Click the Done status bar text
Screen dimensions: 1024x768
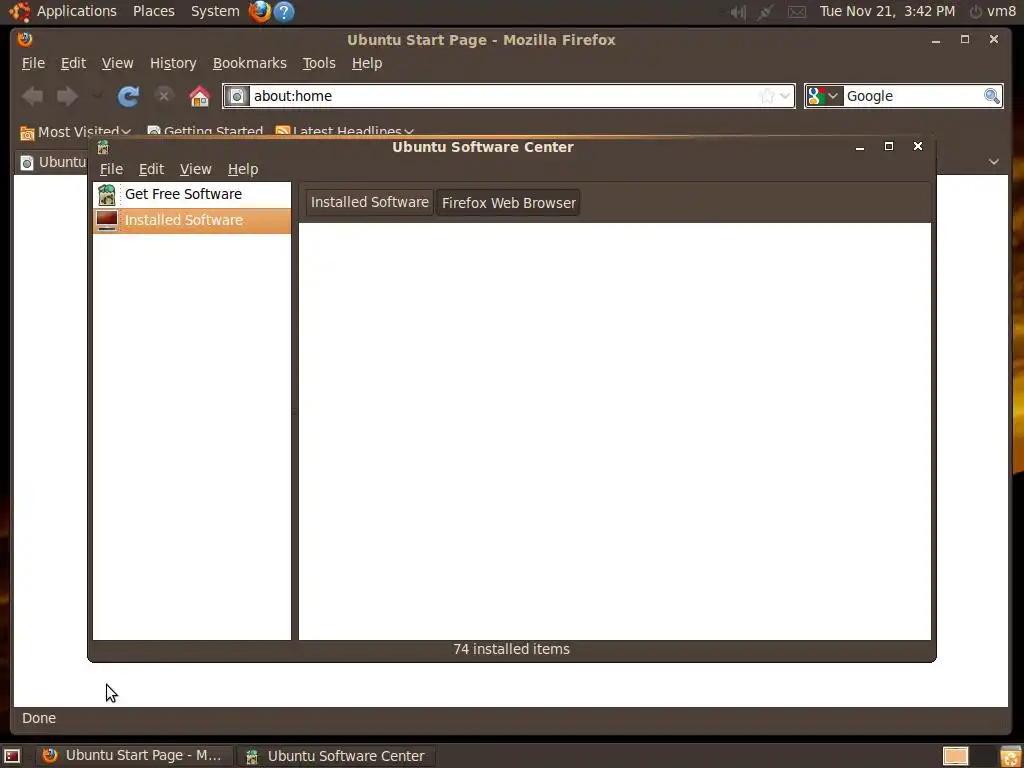(x=39, y=718)
